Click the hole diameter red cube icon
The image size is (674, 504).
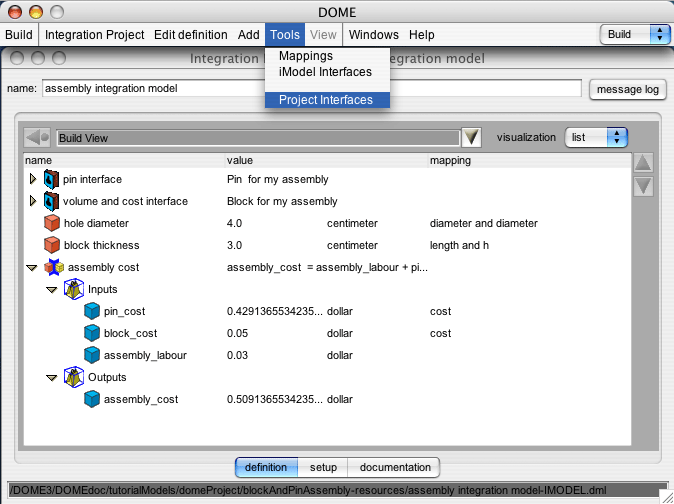coord(52,223)
